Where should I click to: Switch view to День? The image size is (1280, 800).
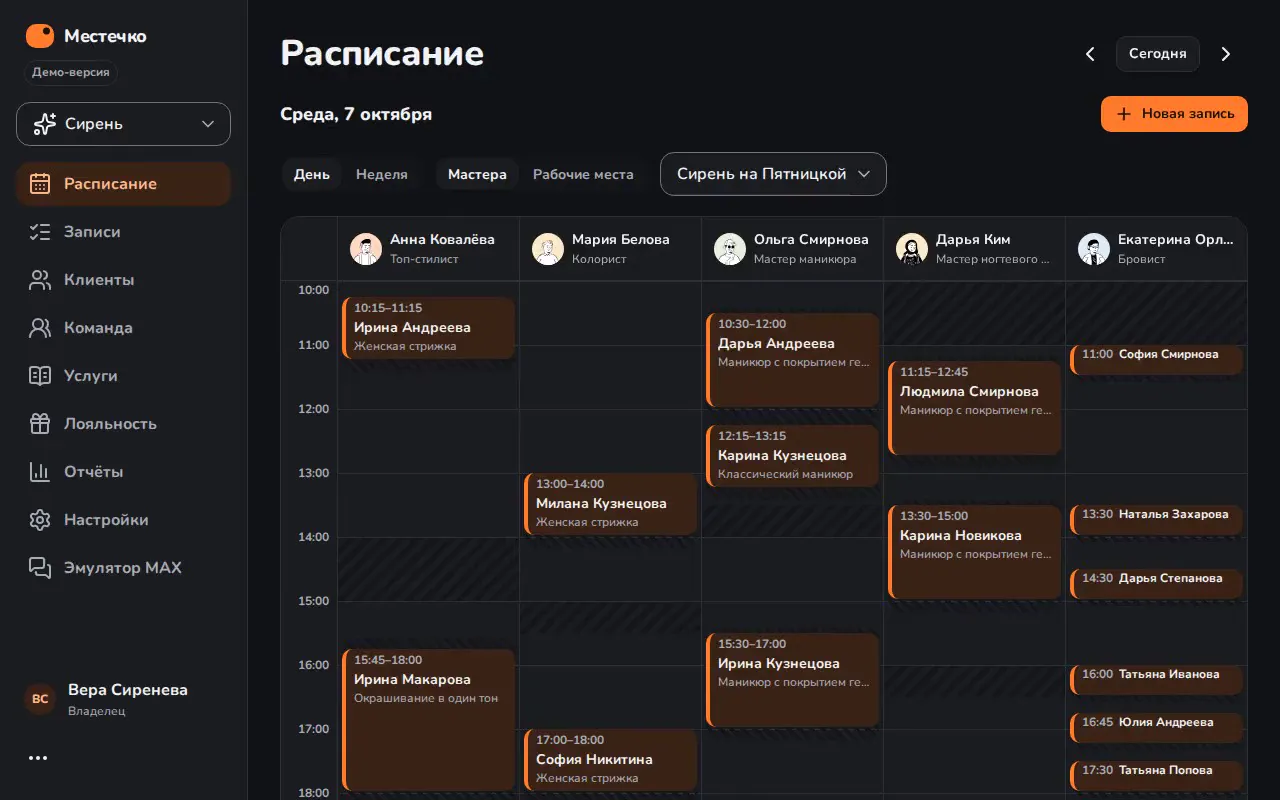pos(312,174)
